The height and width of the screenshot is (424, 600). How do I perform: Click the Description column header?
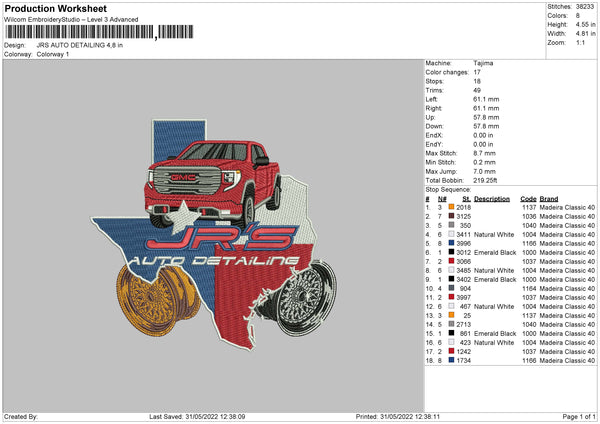[492, 199]
